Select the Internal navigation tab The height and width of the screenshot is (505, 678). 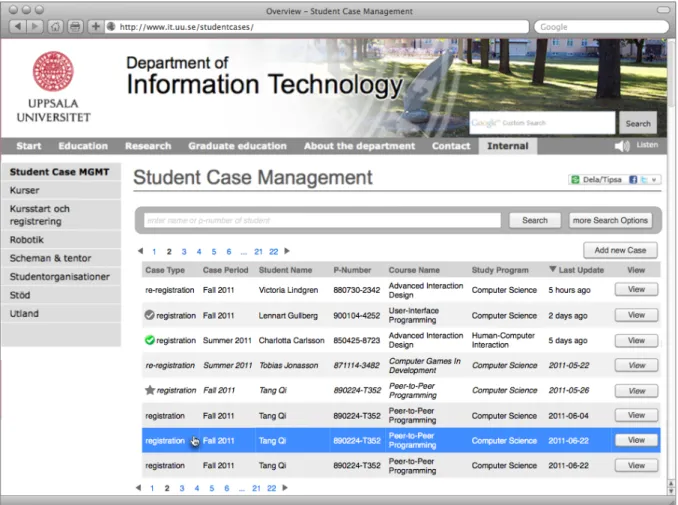click(x=508, y=146)
